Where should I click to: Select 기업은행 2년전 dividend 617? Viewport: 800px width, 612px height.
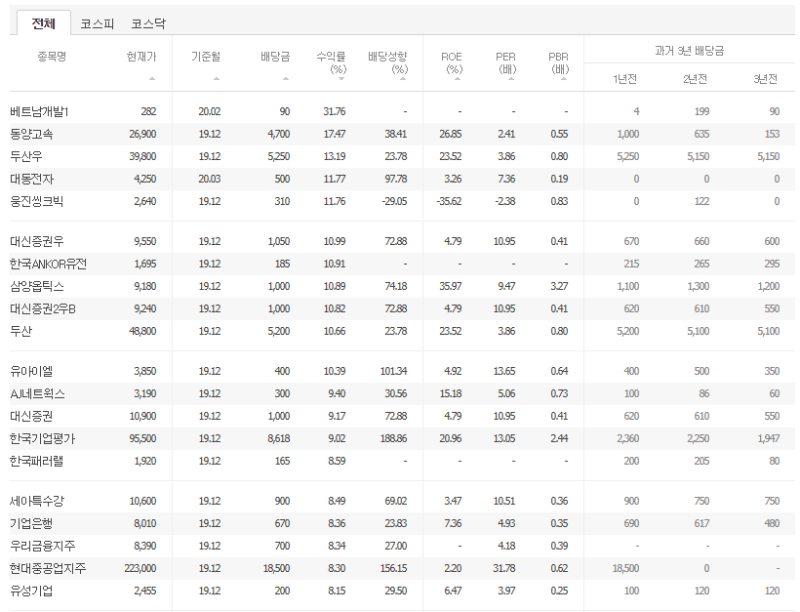click(702, 524)
